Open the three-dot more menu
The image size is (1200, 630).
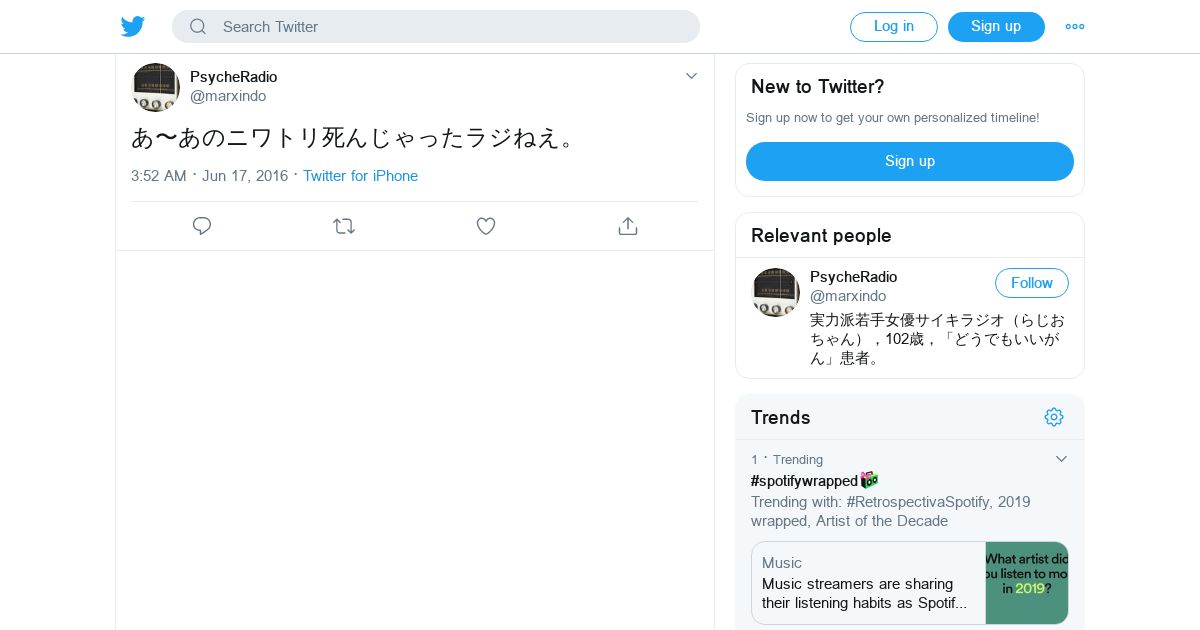[1075, 27]
